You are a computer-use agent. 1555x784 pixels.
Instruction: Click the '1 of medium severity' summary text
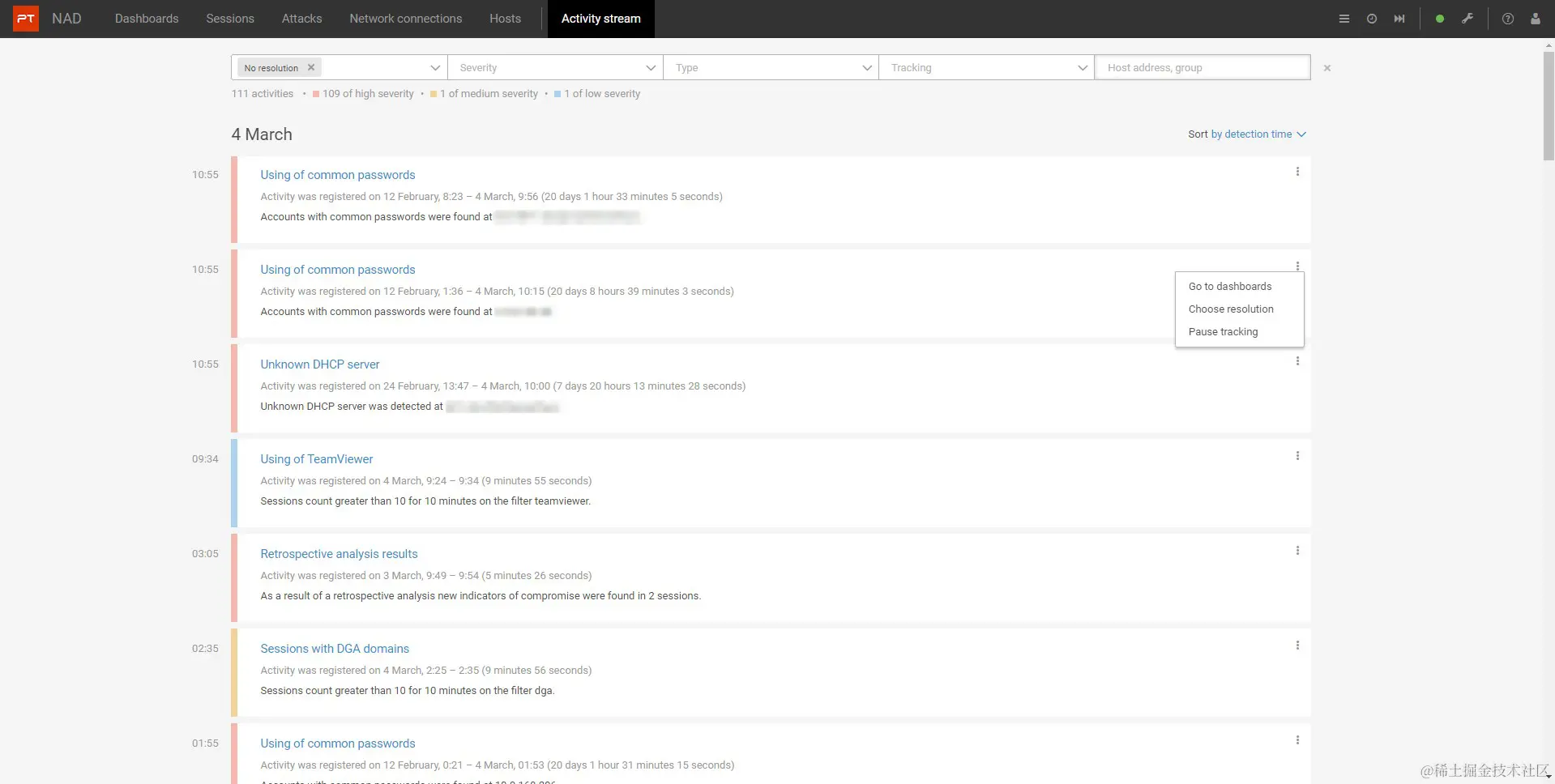(x=489, y=94)
